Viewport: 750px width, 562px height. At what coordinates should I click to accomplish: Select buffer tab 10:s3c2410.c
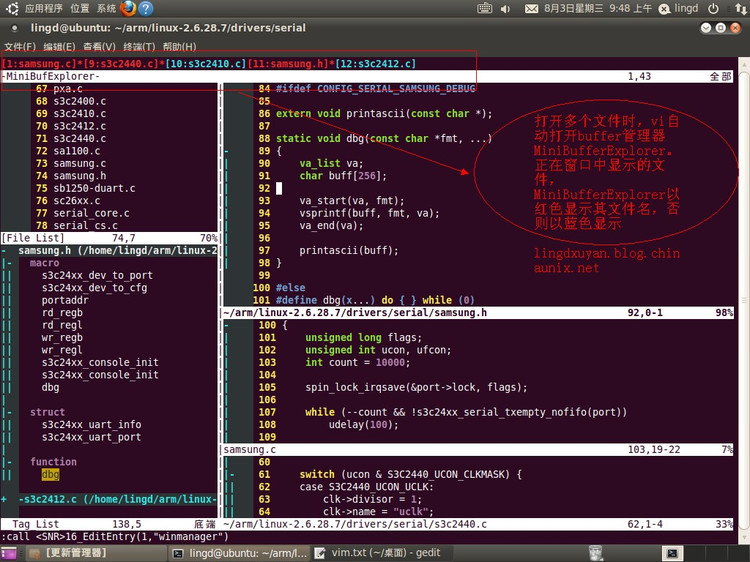pyautogui.click(x=206, y=64)
